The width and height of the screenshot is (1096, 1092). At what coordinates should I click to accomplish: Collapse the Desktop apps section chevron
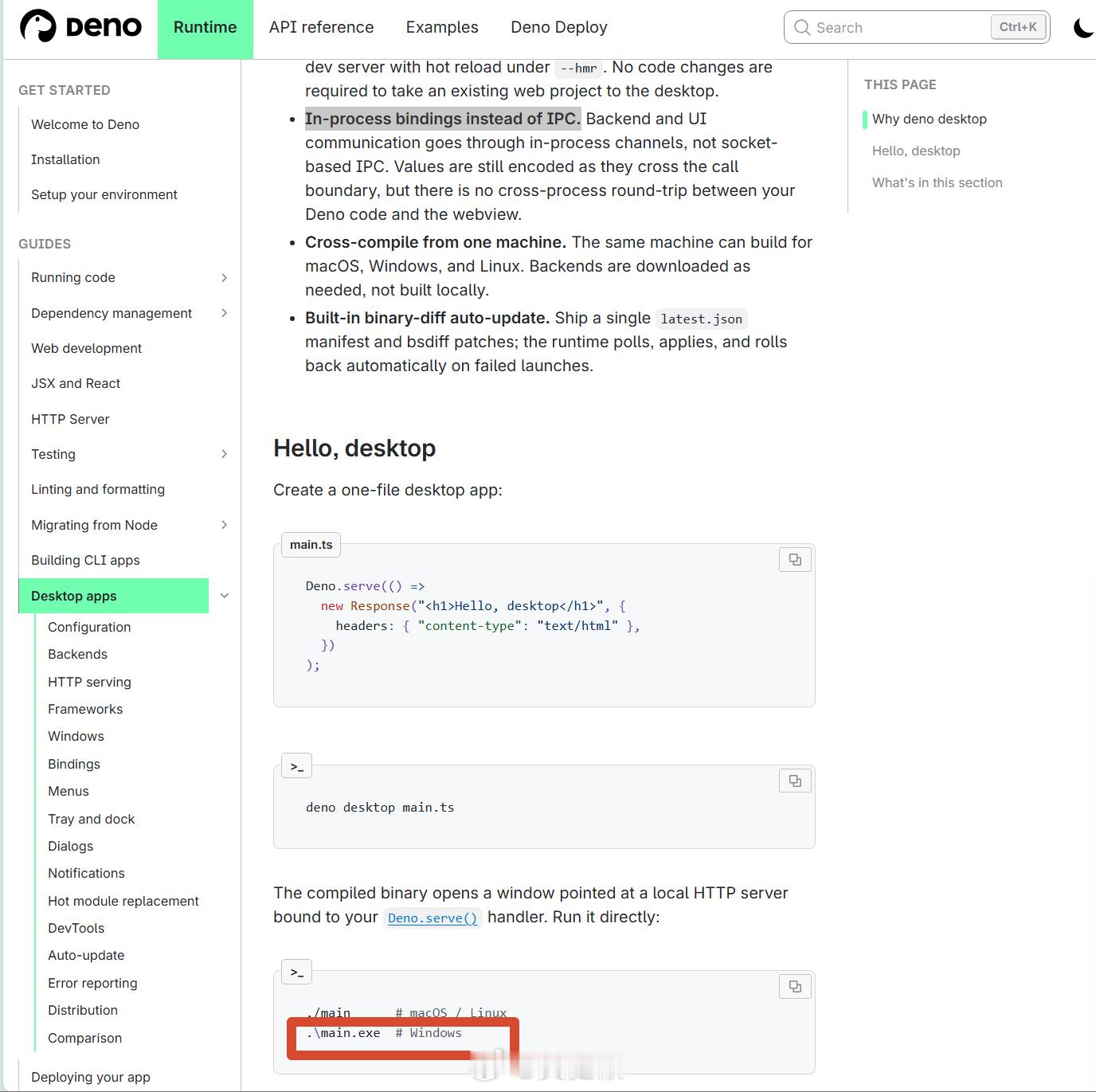point(225,596)
